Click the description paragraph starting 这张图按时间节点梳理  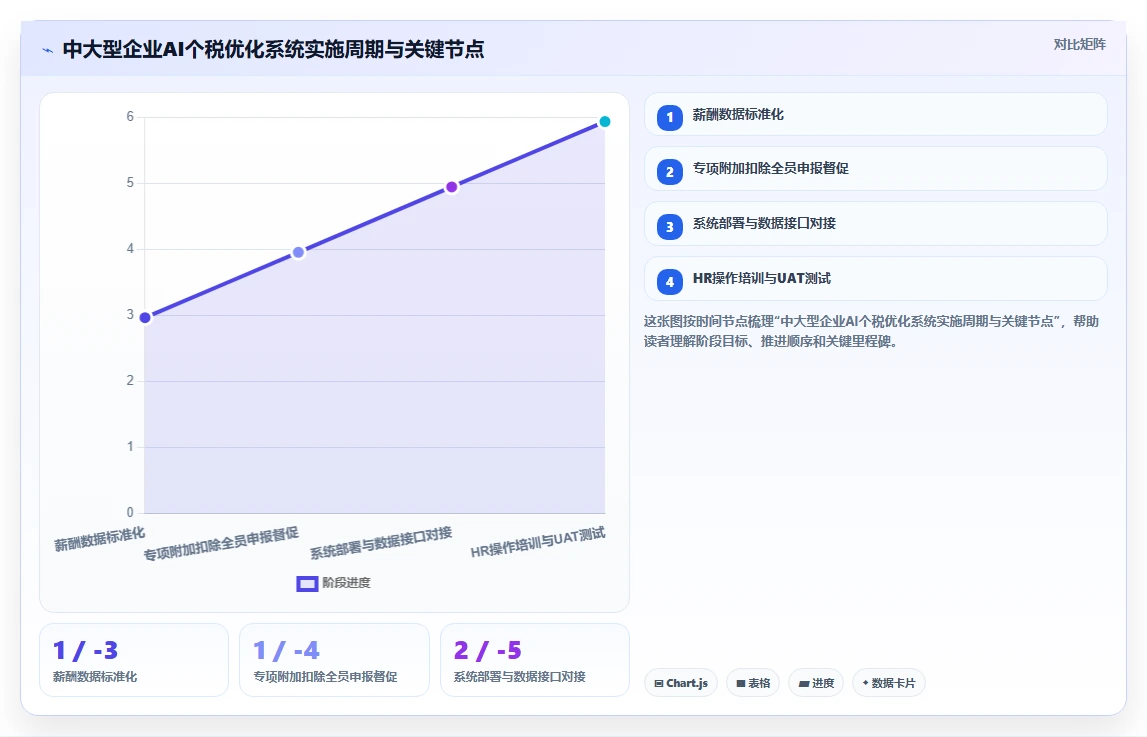click(871, 331)
